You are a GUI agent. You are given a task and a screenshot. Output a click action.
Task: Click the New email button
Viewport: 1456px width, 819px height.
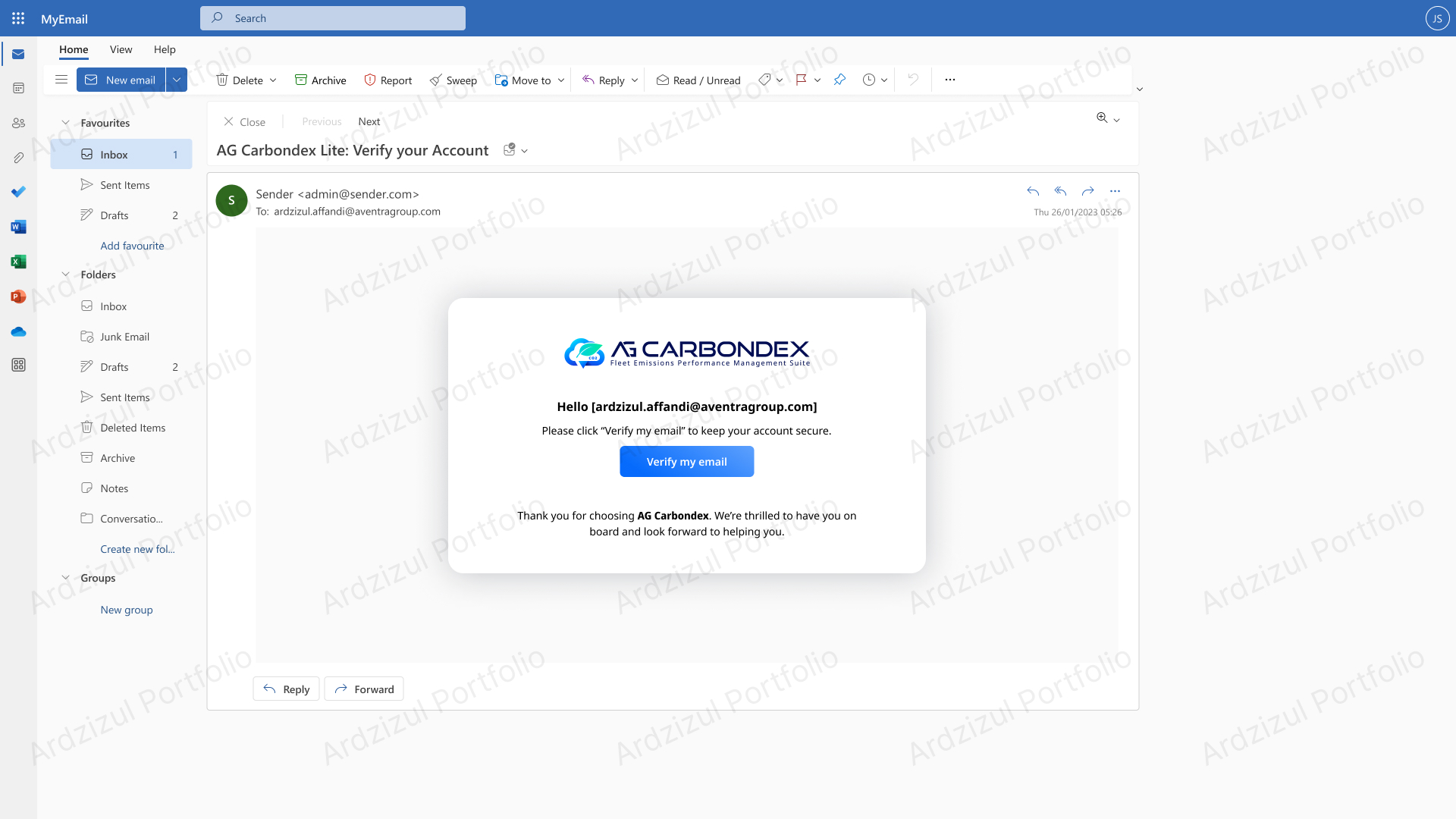pyautogui.click(x=121, y=80)
